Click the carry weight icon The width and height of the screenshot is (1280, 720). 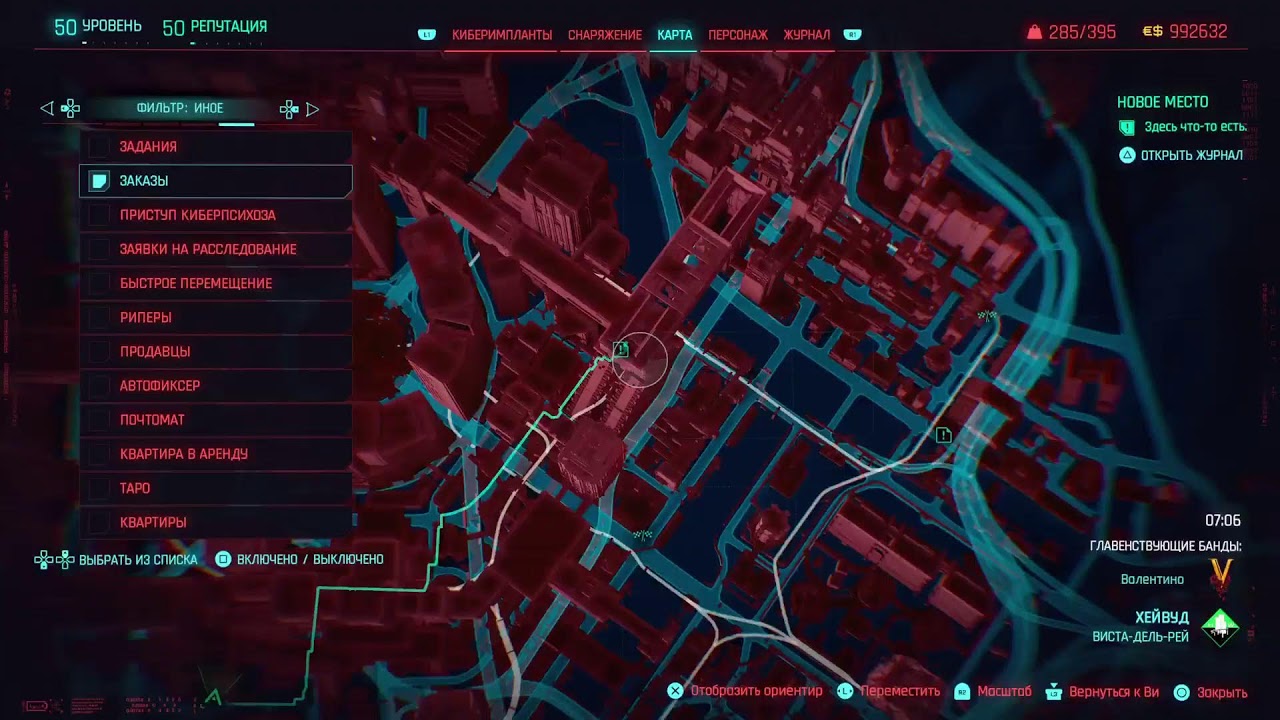(x=1034, y=32)
